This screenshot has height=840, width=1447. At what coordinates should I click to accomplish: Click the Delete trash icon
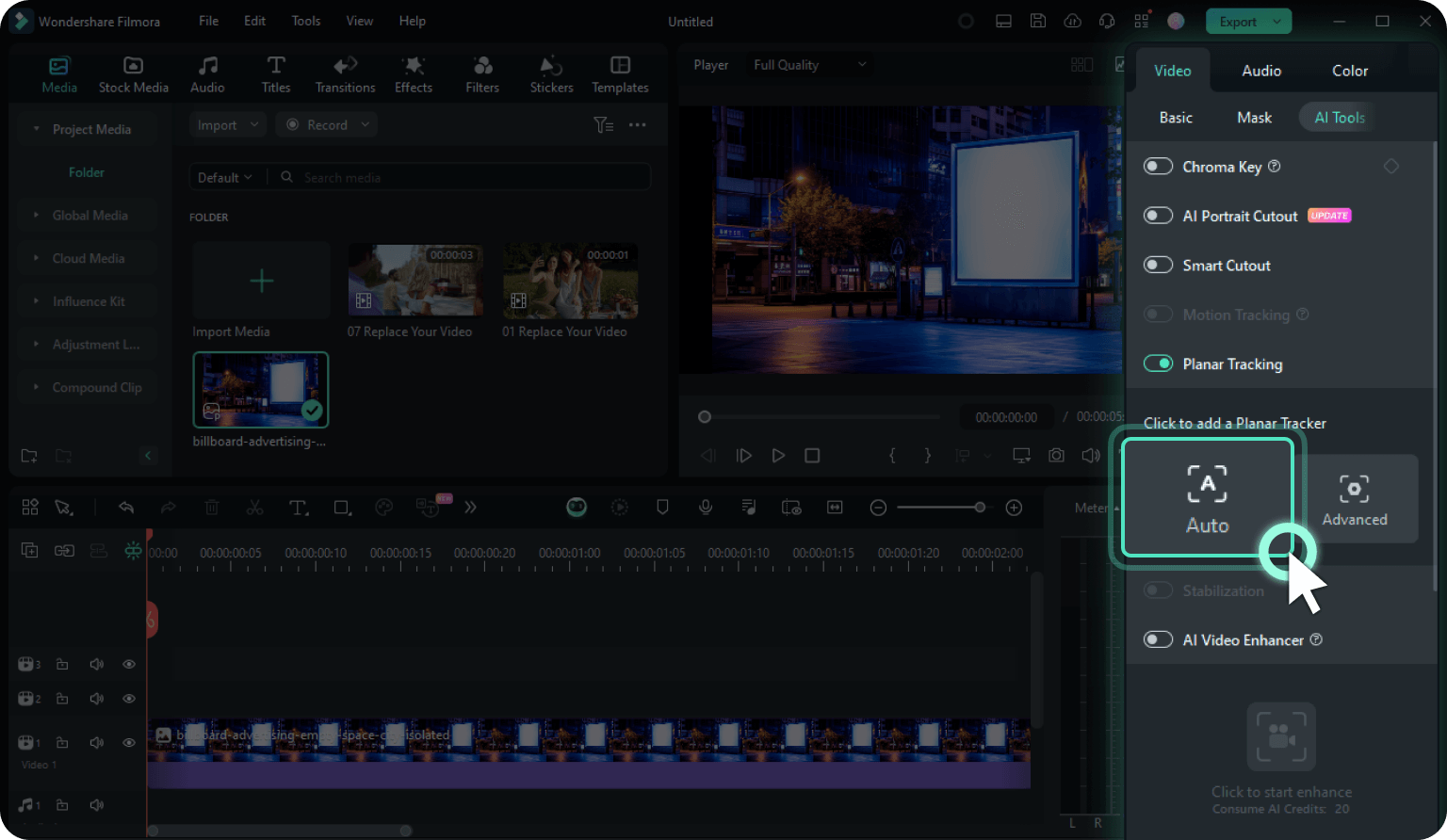212,508
